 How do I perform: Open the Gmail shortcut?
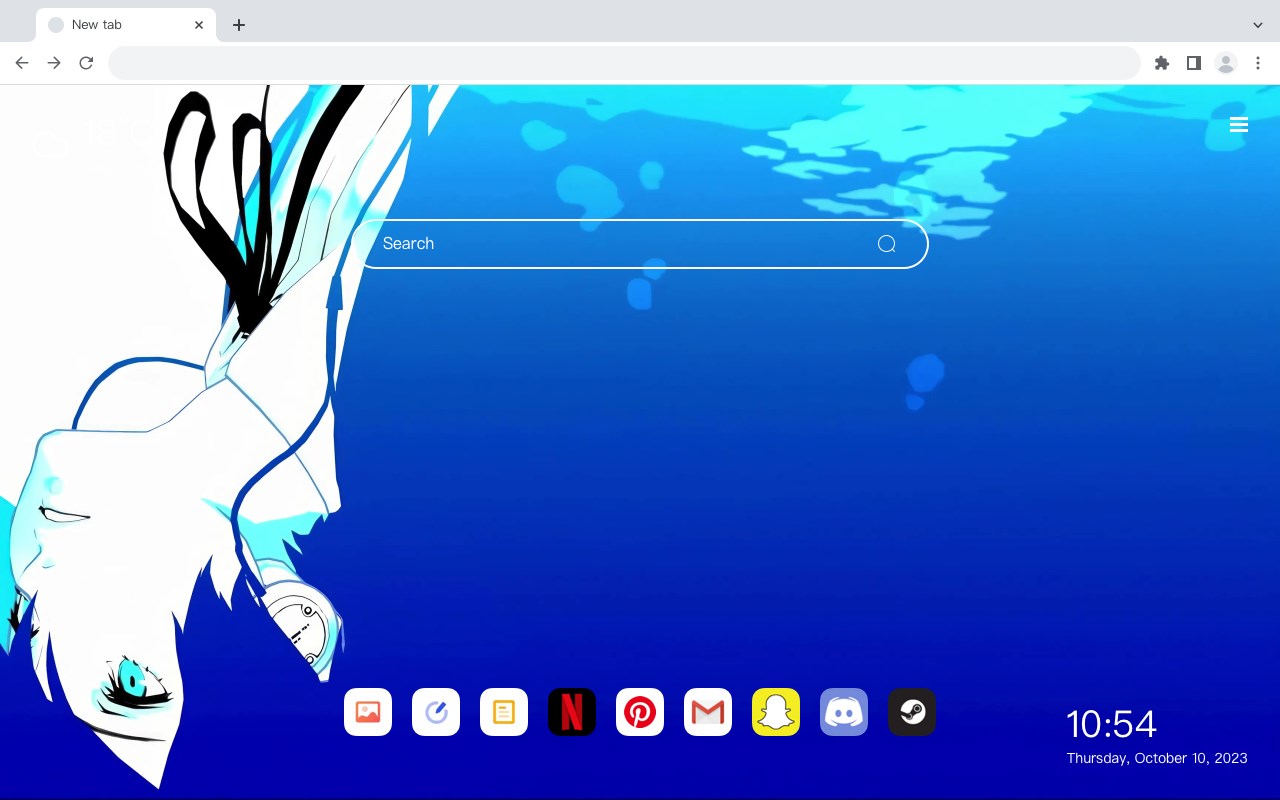[x=708, y=712]
